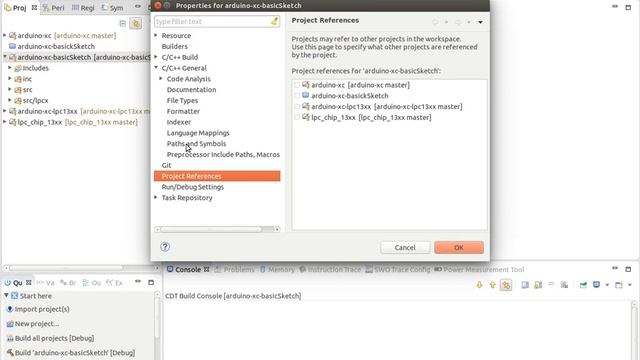Maximize the Quickstart view panel
The width and height of the screenshot is (640, 360).
click(x=151, y=282)
